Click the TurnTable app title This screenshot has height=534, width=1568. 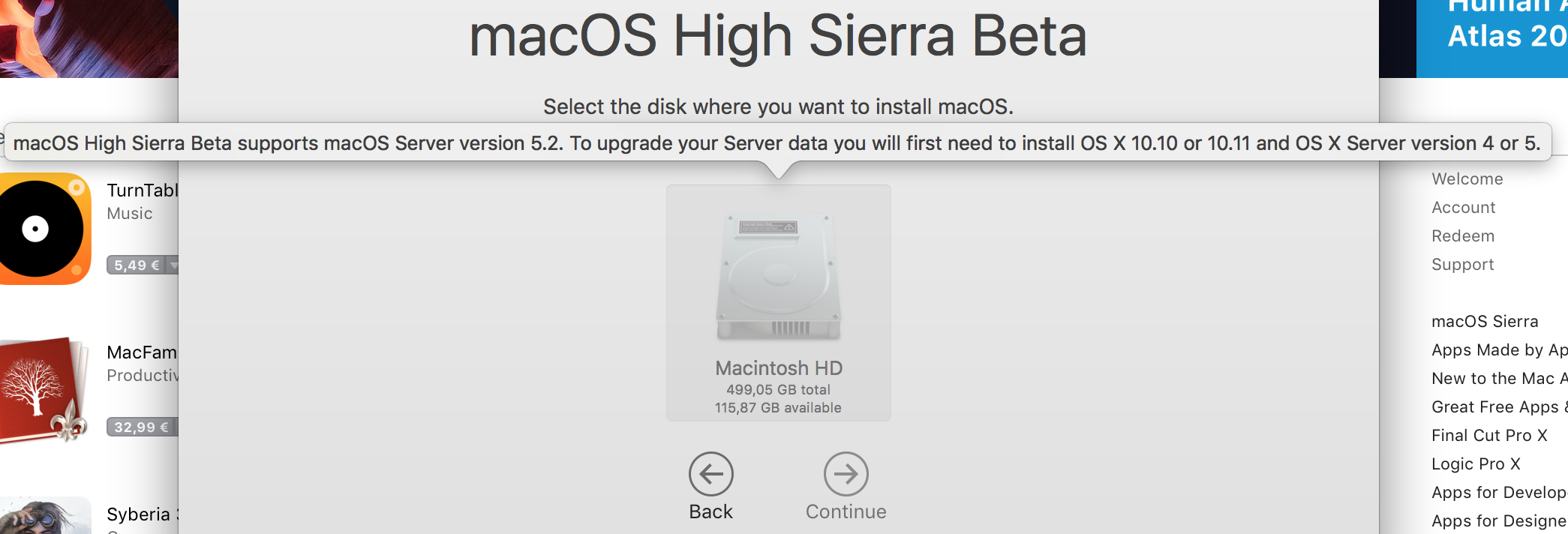point(142,190)
